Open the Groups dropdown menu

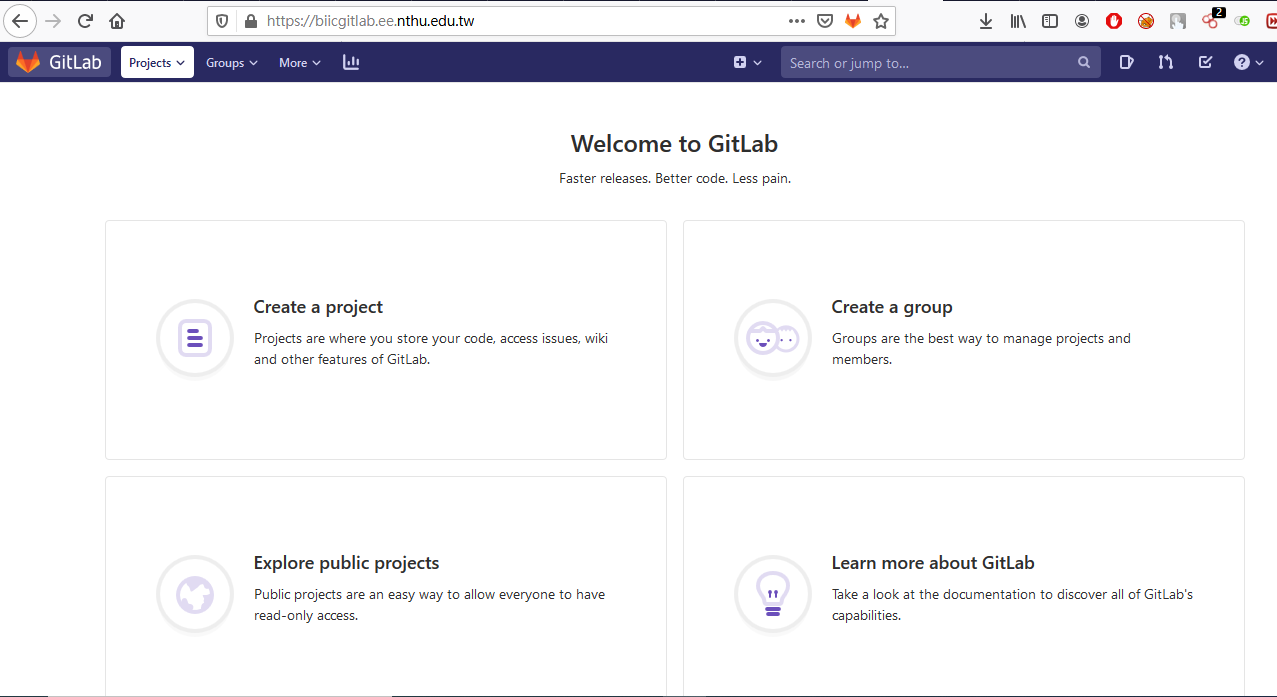[x=232, y=62]
